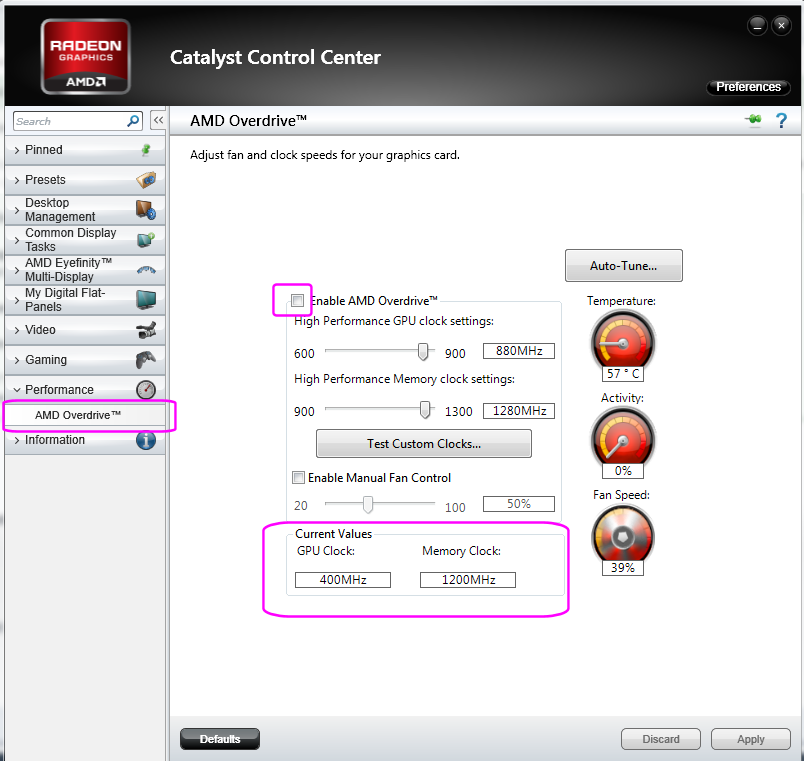
Task: Click the 1280MHz memory clock value box
Action: [518, 411]
